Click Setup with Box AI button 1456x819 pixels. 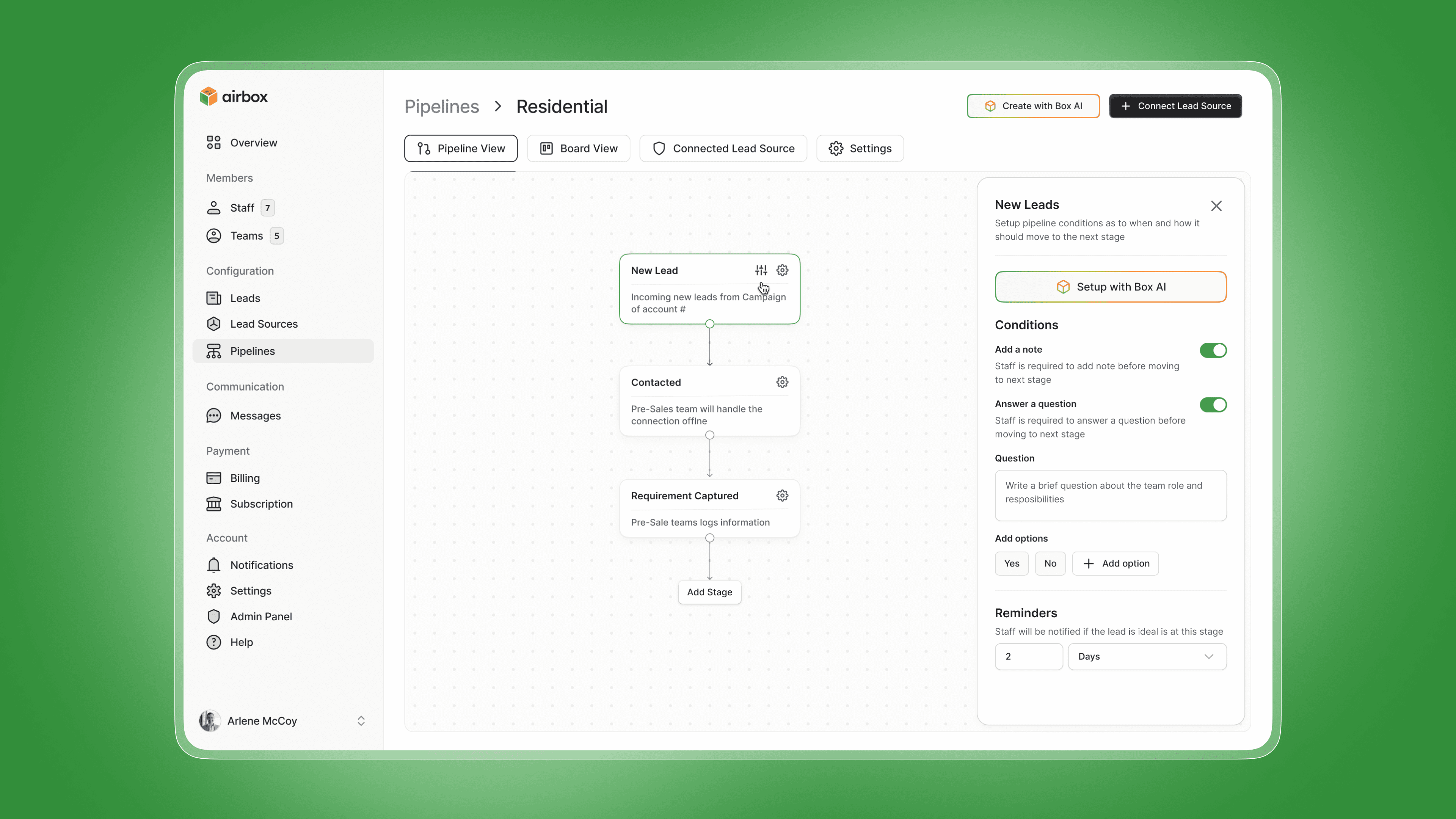[1110, 287]
